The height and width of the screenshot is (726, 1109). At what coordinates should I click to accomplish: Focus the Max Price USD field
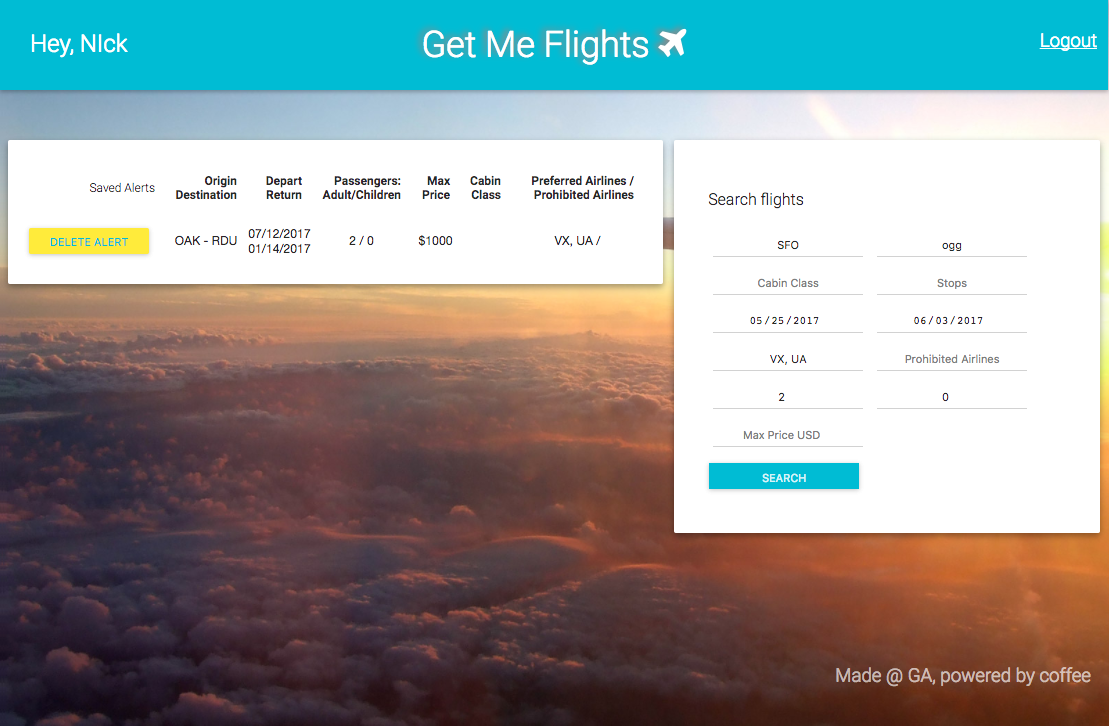click(x=787, y=435)
